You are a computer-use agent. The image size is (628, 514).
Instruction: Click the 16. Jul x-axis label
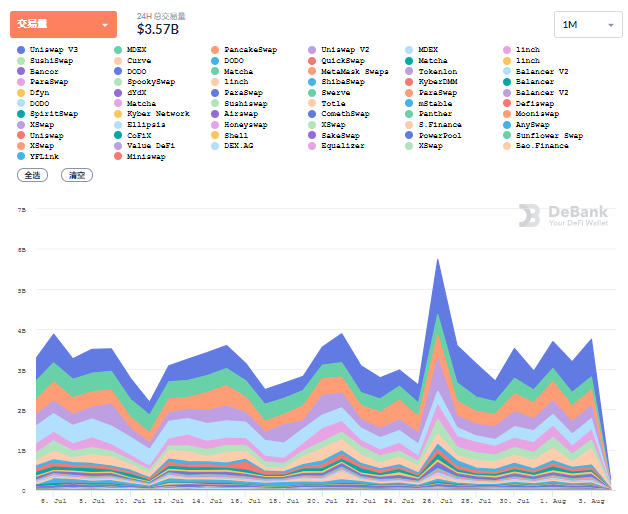tap(245, 501)
